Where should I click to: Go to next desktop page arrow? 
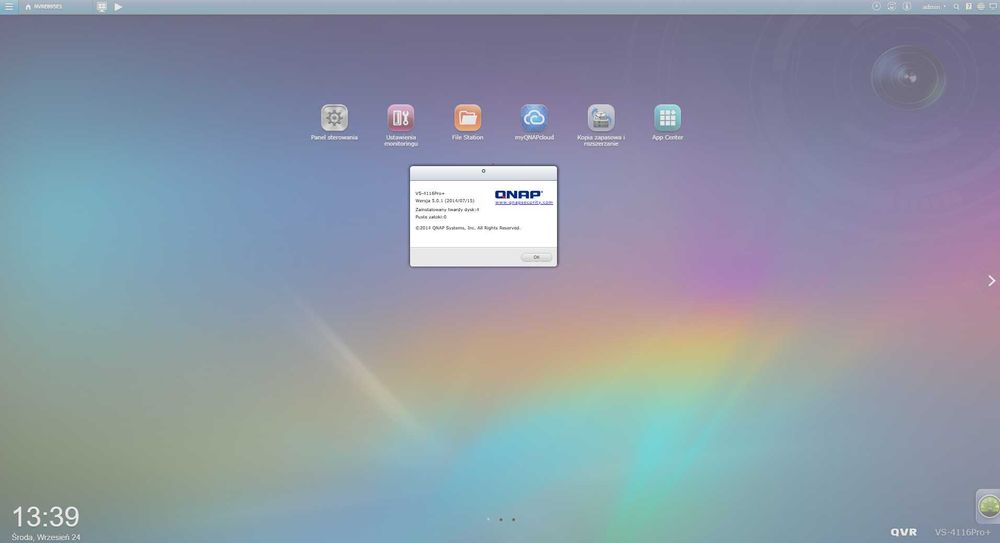pos(991,281)
